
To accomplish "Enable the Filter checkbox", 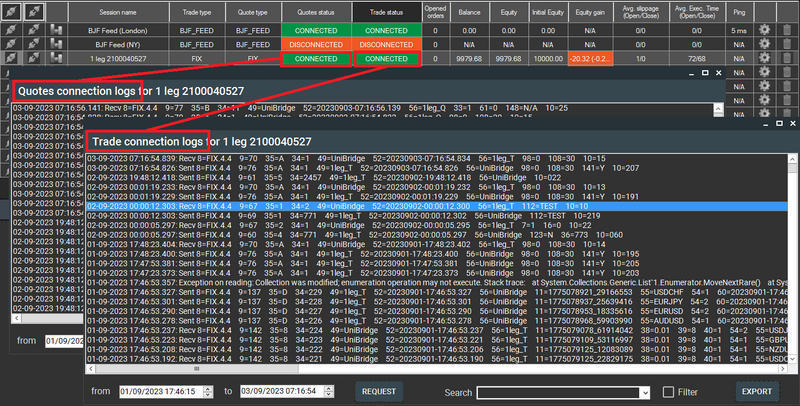I will [x=669, y=391].
